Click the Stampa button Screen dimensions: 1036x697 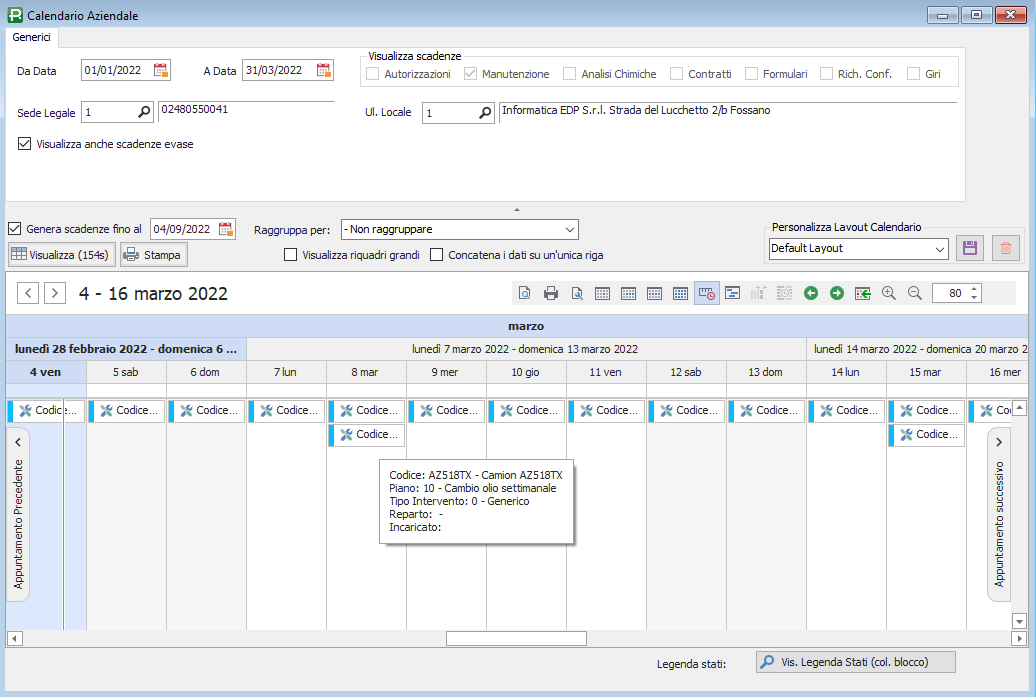pos(153,255)
